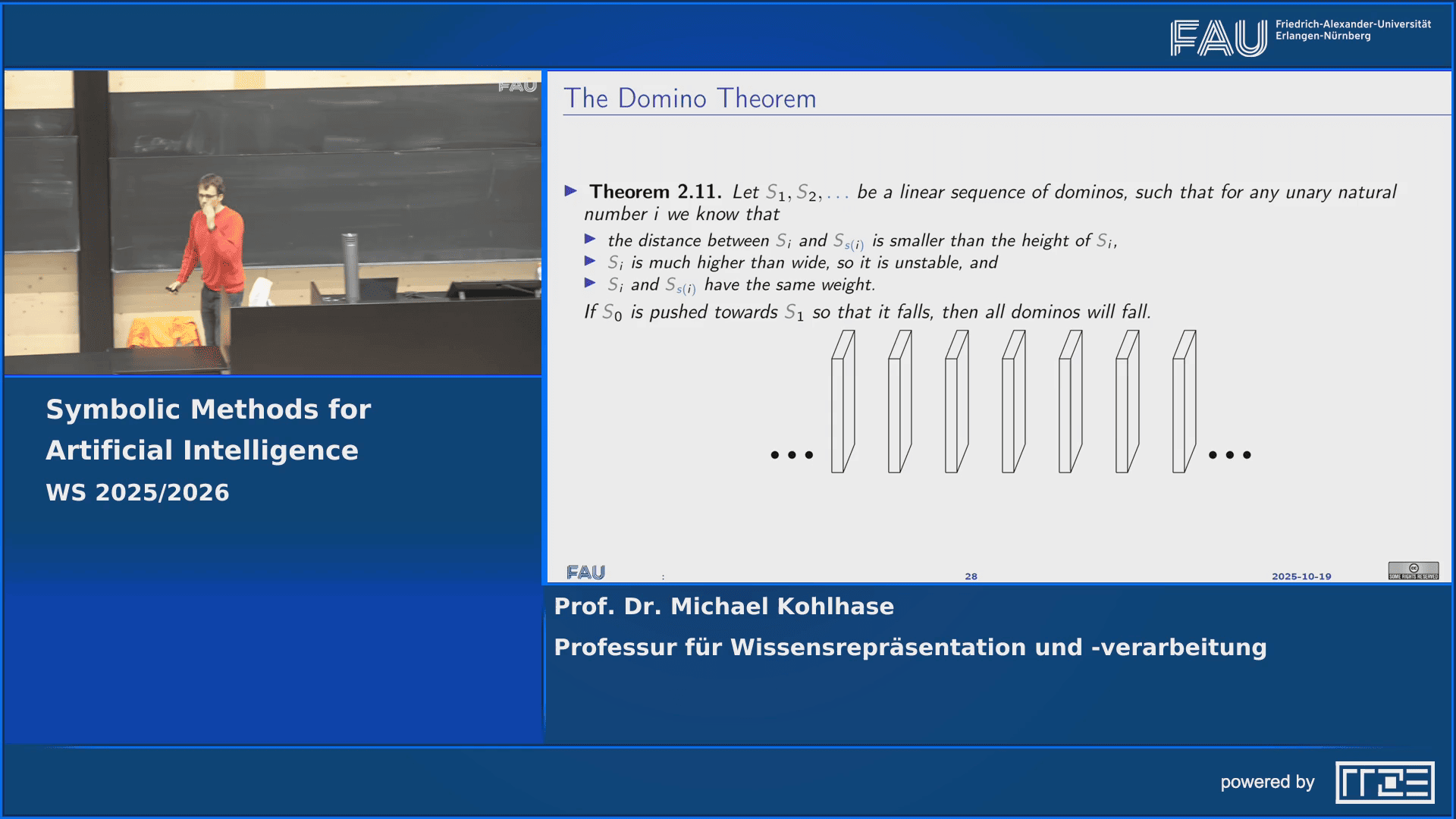Click the small FAU logo in slide footer
Viewport: 1456px width, 819px height.
585,573
